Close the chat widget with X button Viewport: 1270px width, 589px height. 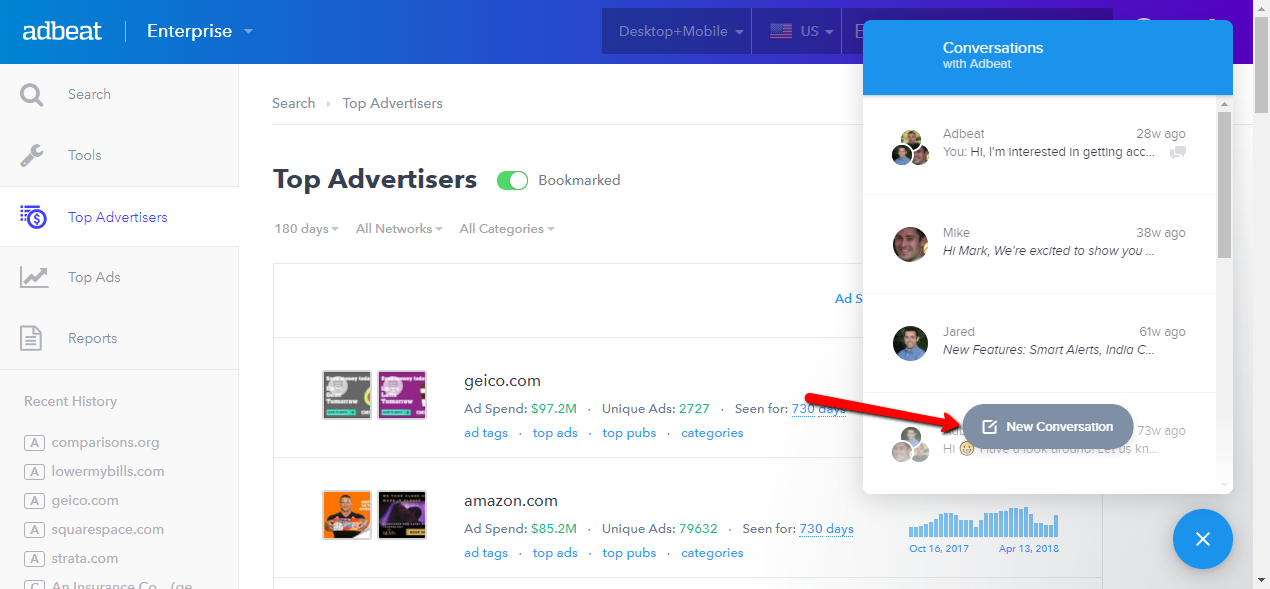pos(1203,539)
